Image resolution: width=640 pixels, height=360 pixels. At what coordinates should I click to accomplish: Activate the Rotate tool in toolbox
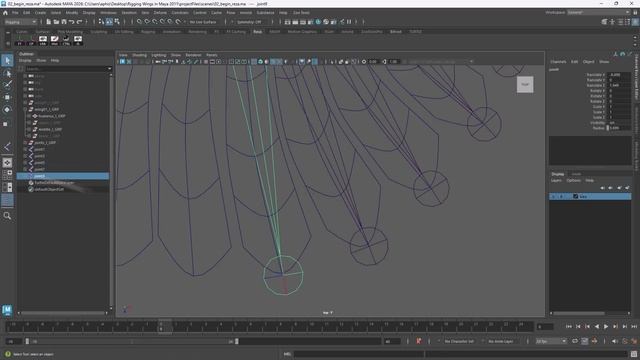tap(7, 109)
